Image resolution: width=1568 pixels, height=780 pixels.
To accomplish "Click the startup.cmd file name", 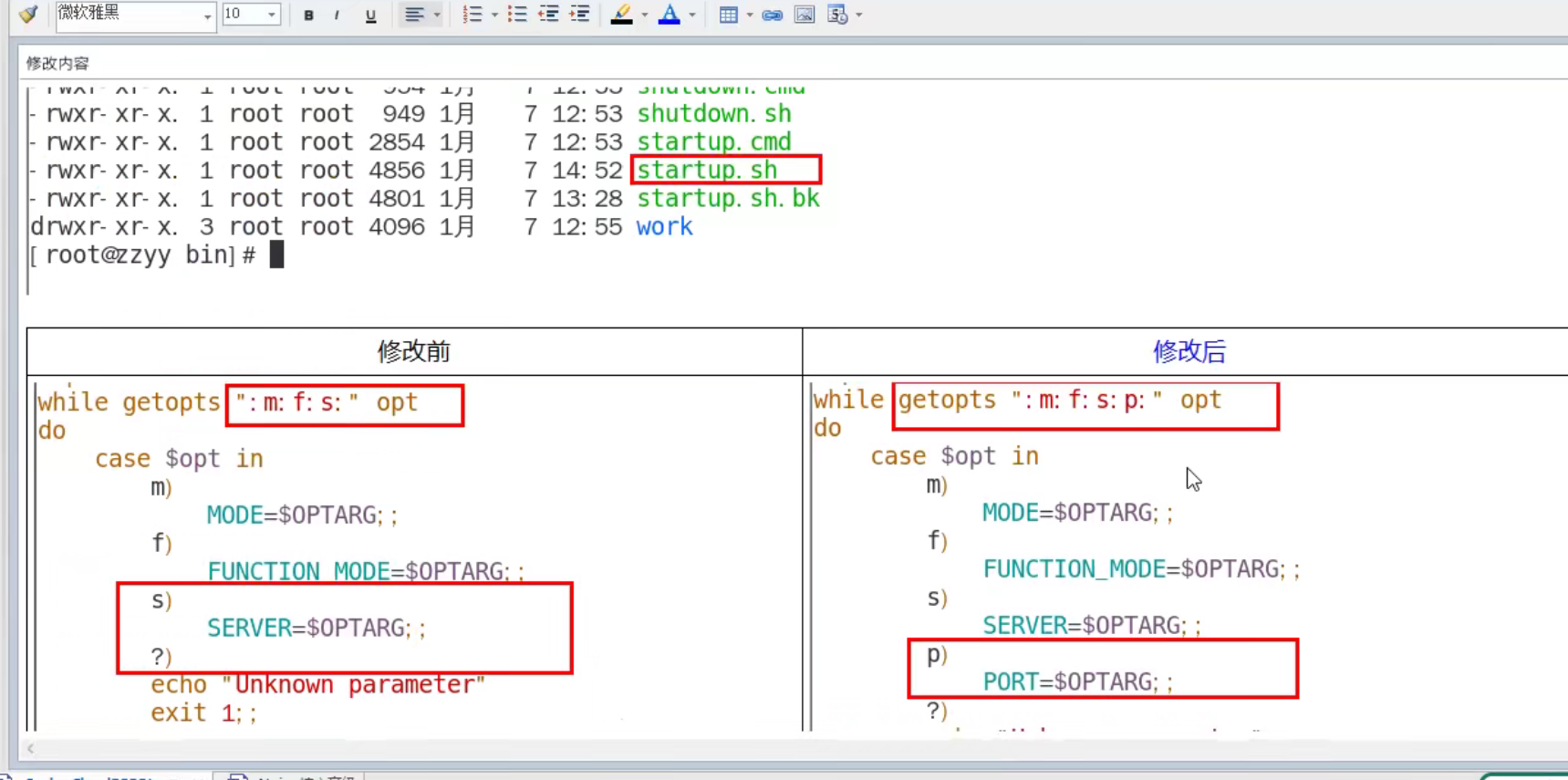I will point(714,142).
